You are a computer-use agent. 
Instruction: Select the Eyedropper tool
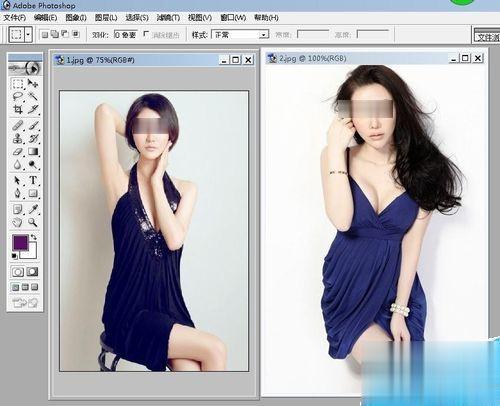pos(33,209)
